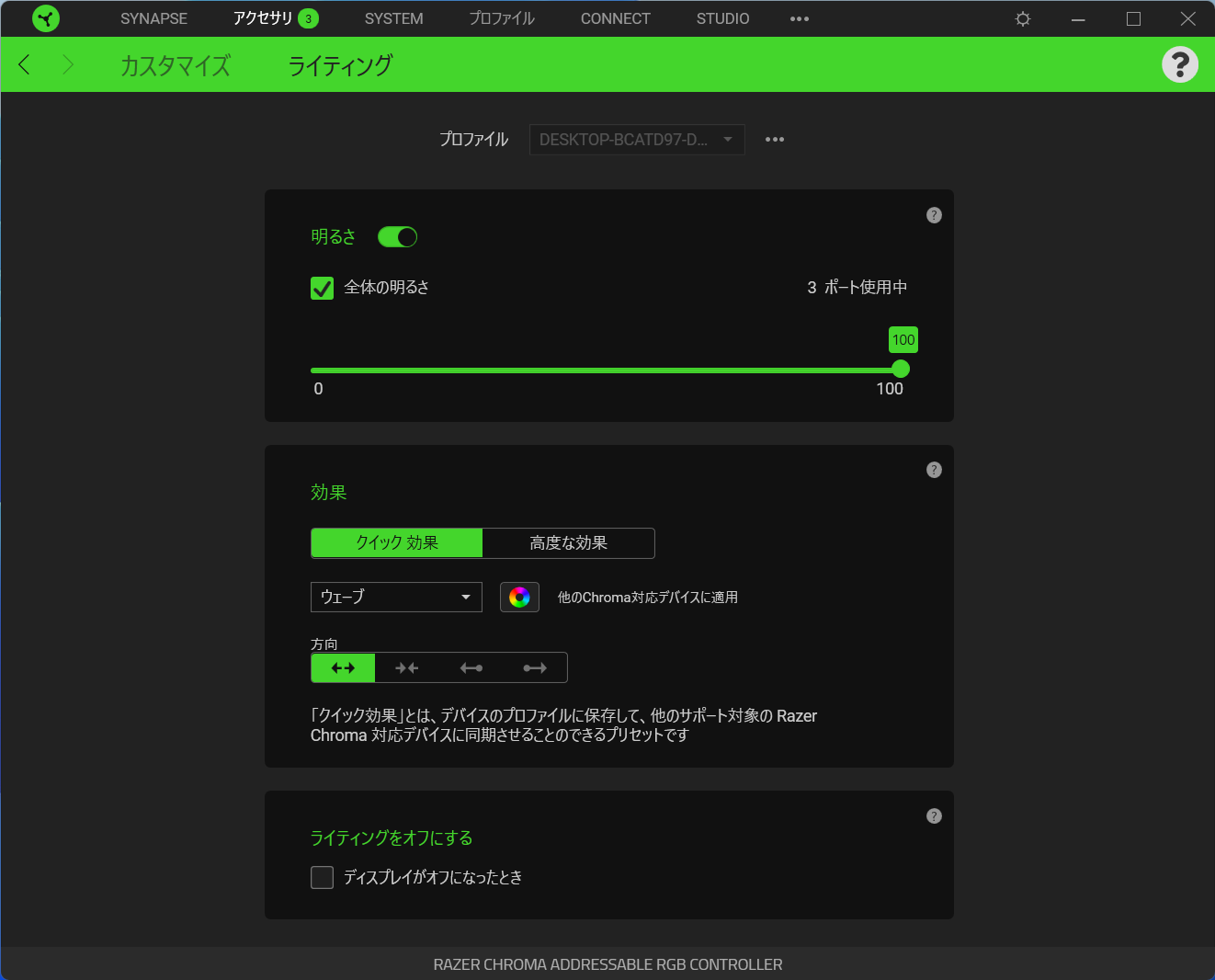Select the inward converging wave direction
The width and height of the screenshot is (1215, 980).
[407, 668]
